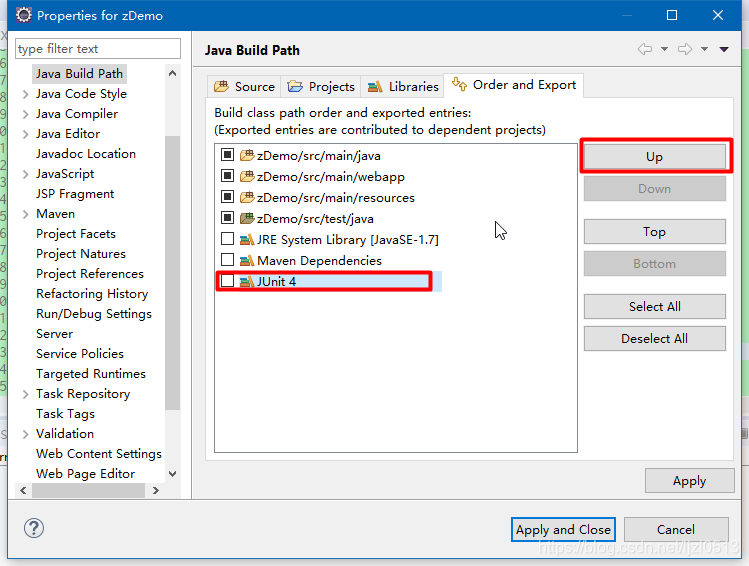Open the view menu dropdown triangle
Image resolution: width=749 pixels, height=566 pixels.
724,49
